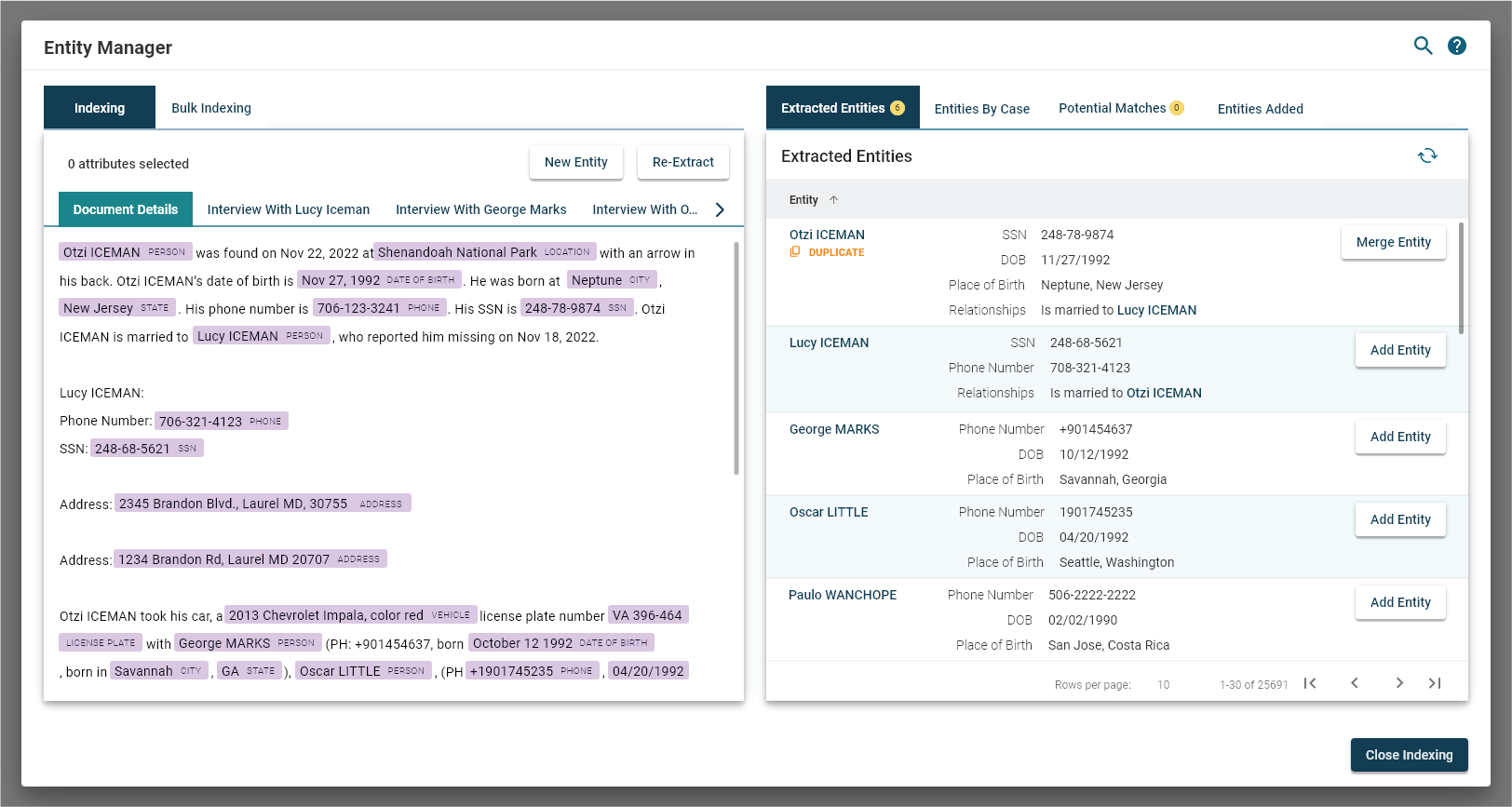Go to next page of results
Image resolution: width=1512 pixels, height=807 pixels.
pos(1399,683)
